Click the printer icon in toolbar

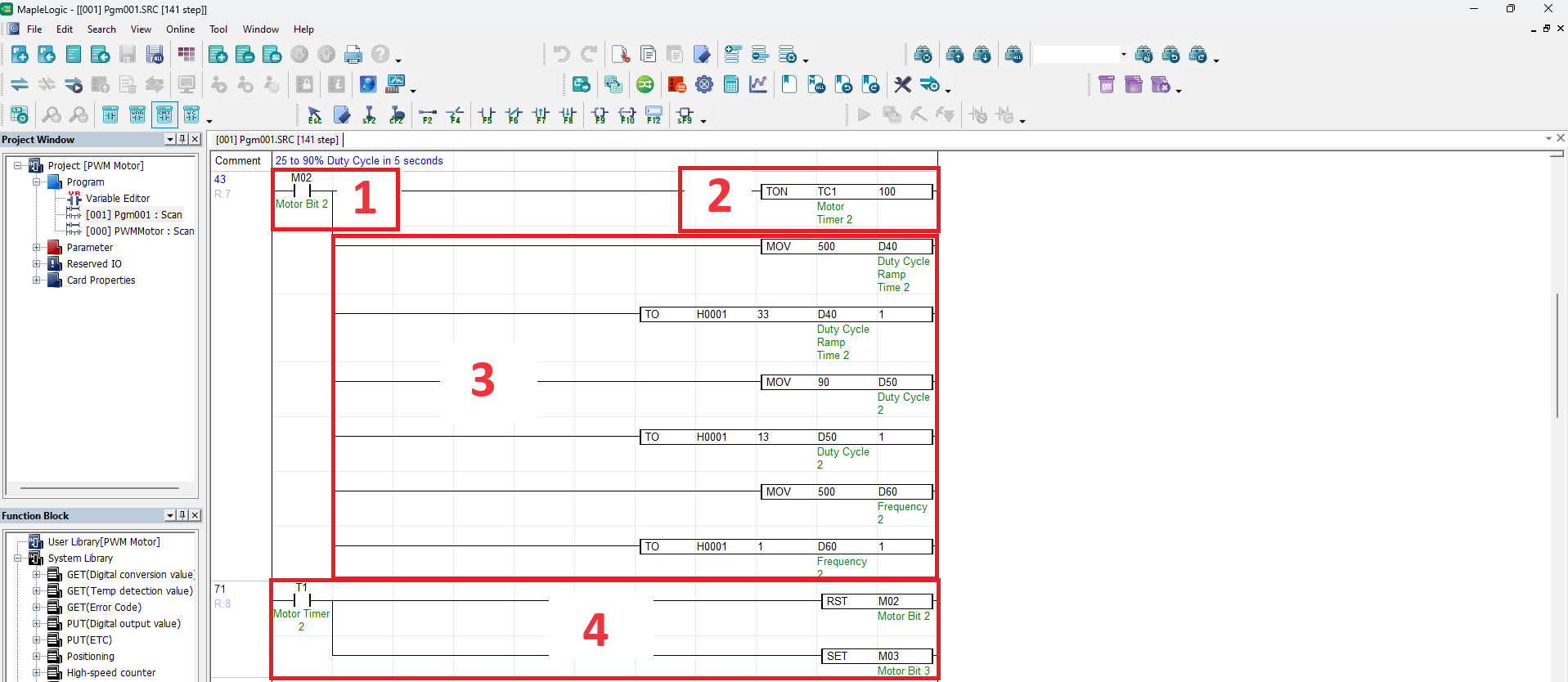coord(353,55)
